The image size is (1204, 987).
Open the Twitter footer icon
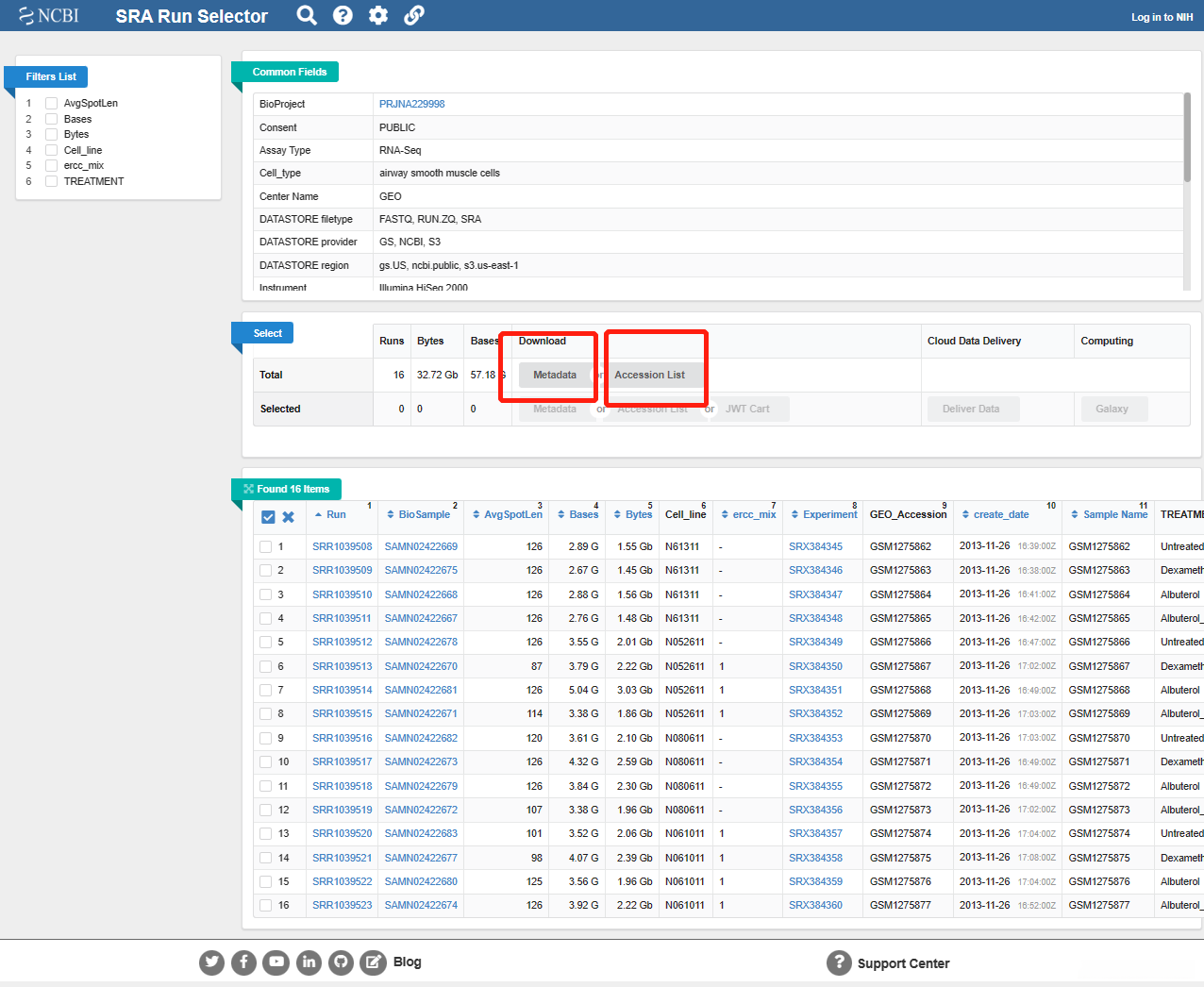click(x=211, y=962)
